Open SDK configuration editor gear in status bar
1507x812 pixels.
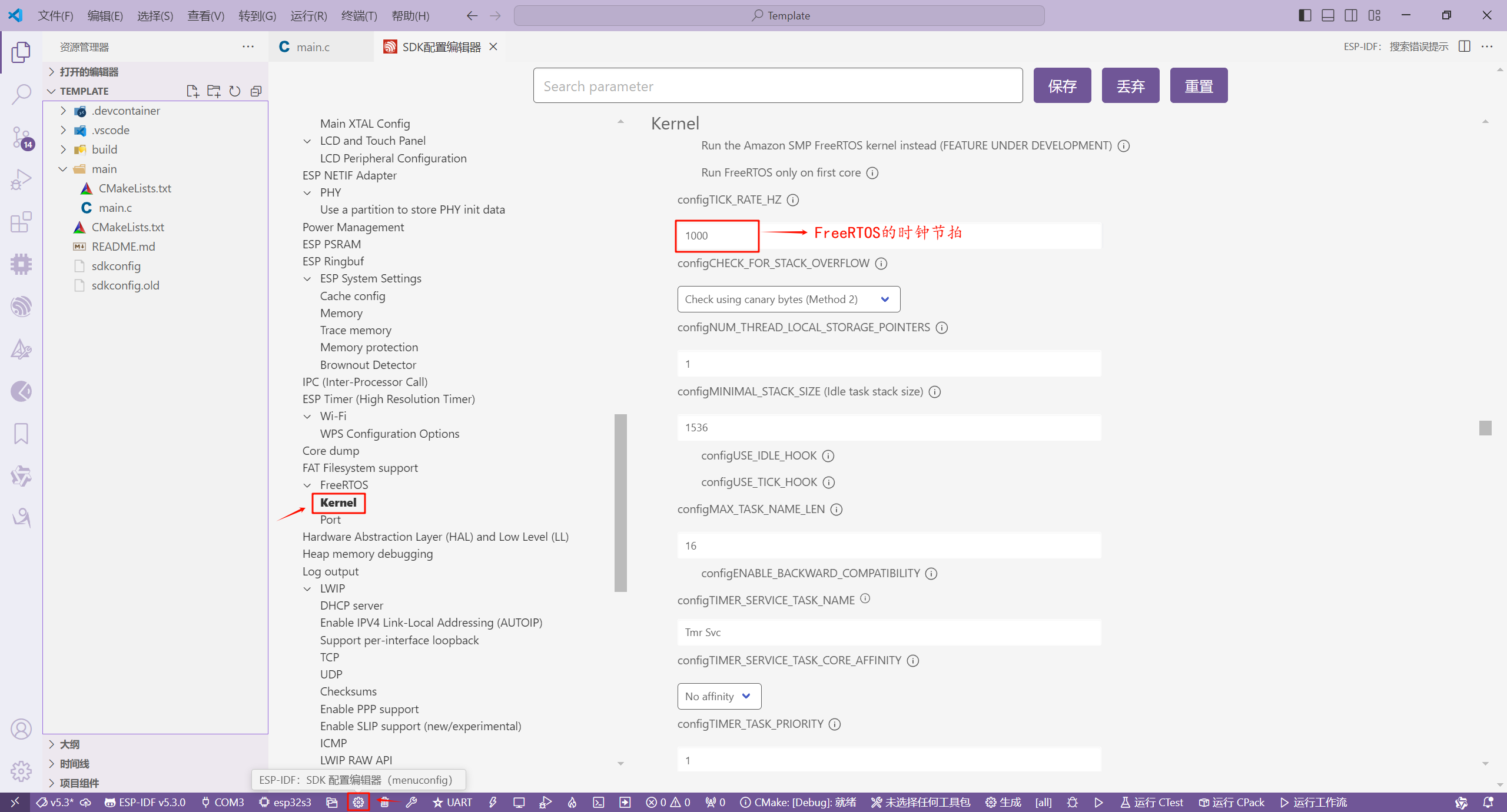pos(358,802)
